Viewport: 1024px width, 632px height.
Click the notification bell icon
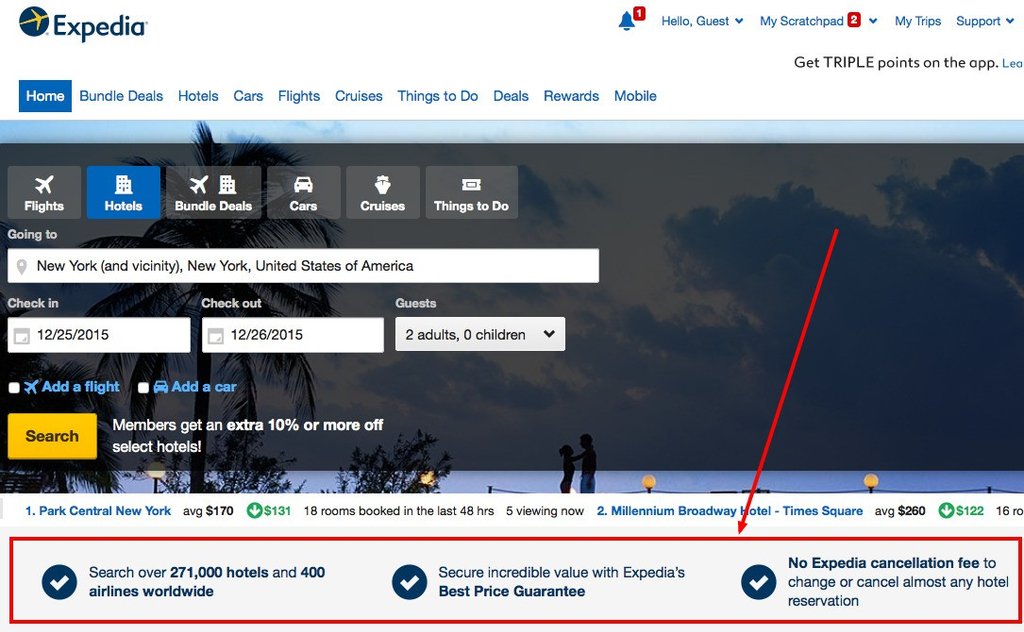coord(624,20)
